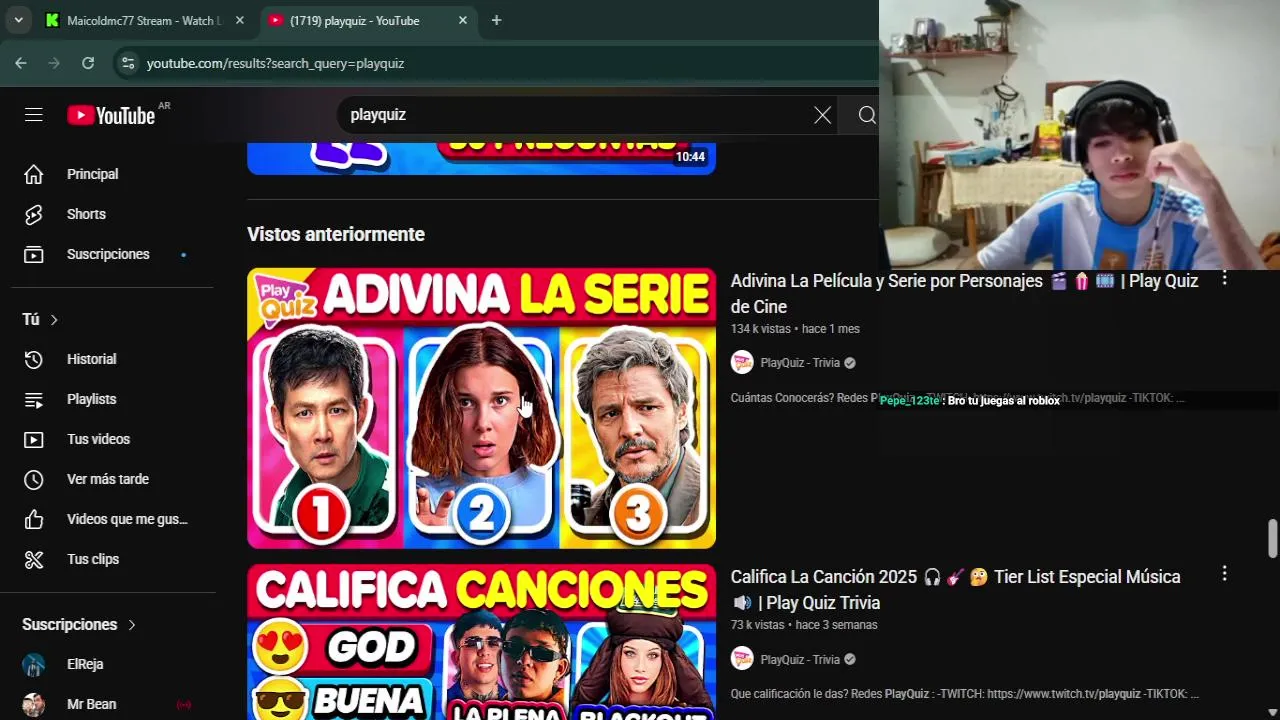Click the address bar URL
This screenshot has height=720, width=1280.
[275, 63]
